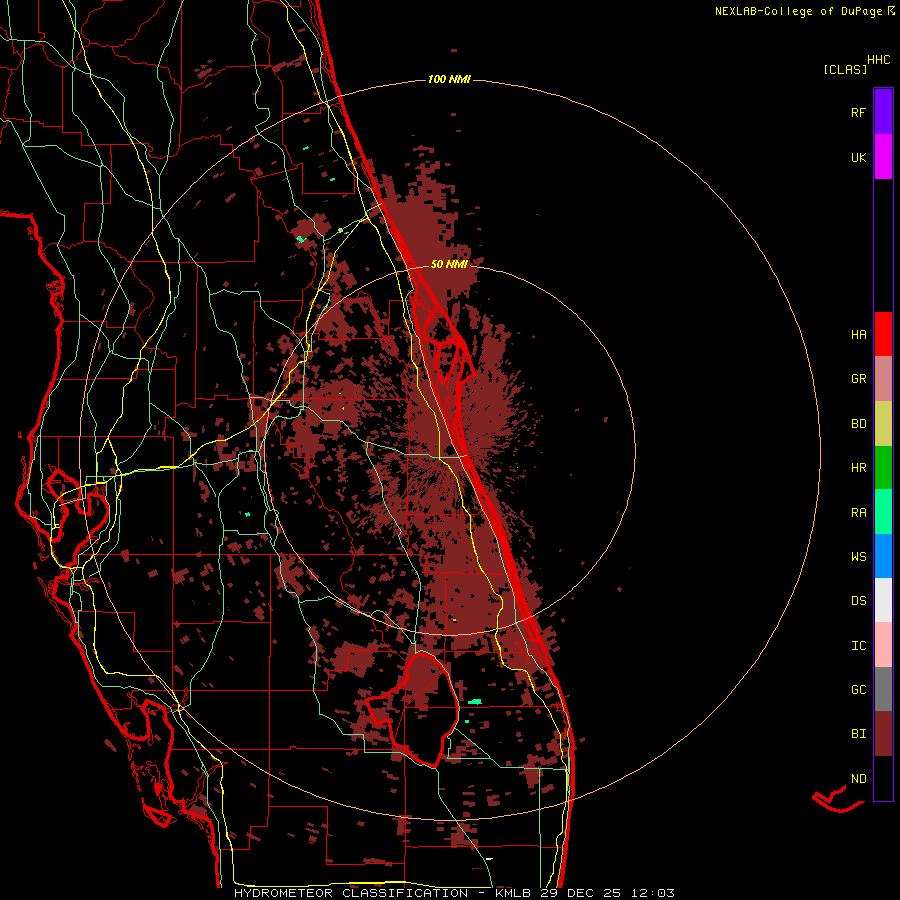Screen dimensions: 900x900
Task: Click the NEXLAB-College of DuPage credit text
Action: coord(798,11)
